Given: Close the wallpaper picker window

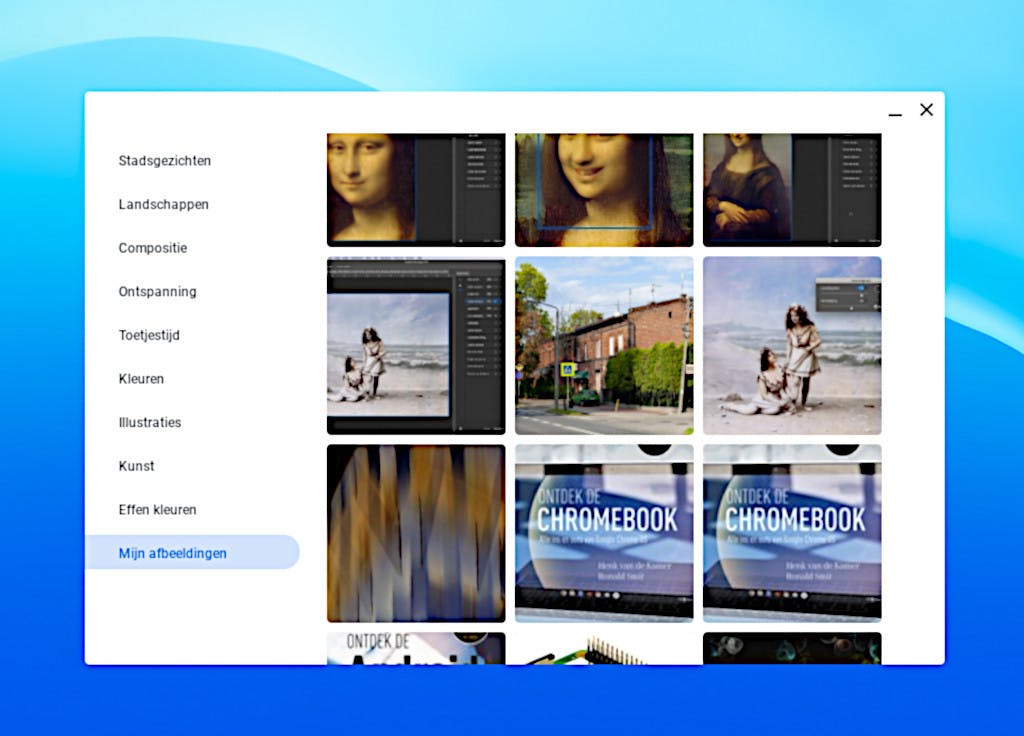Looking at the screenshot, I should (x=926, y=110).
